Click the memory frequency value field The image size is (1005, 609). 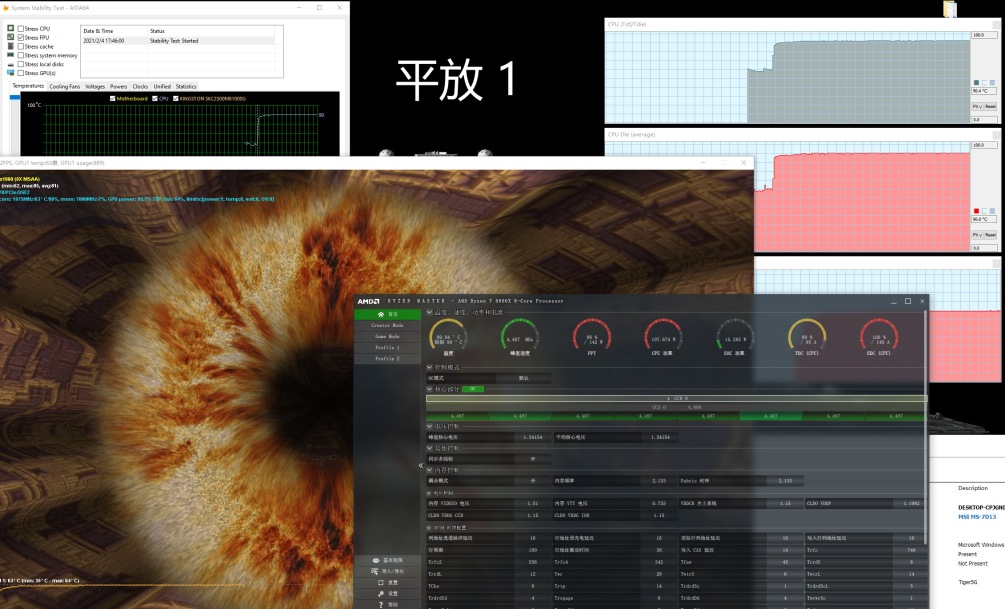[x=659, y=481]
